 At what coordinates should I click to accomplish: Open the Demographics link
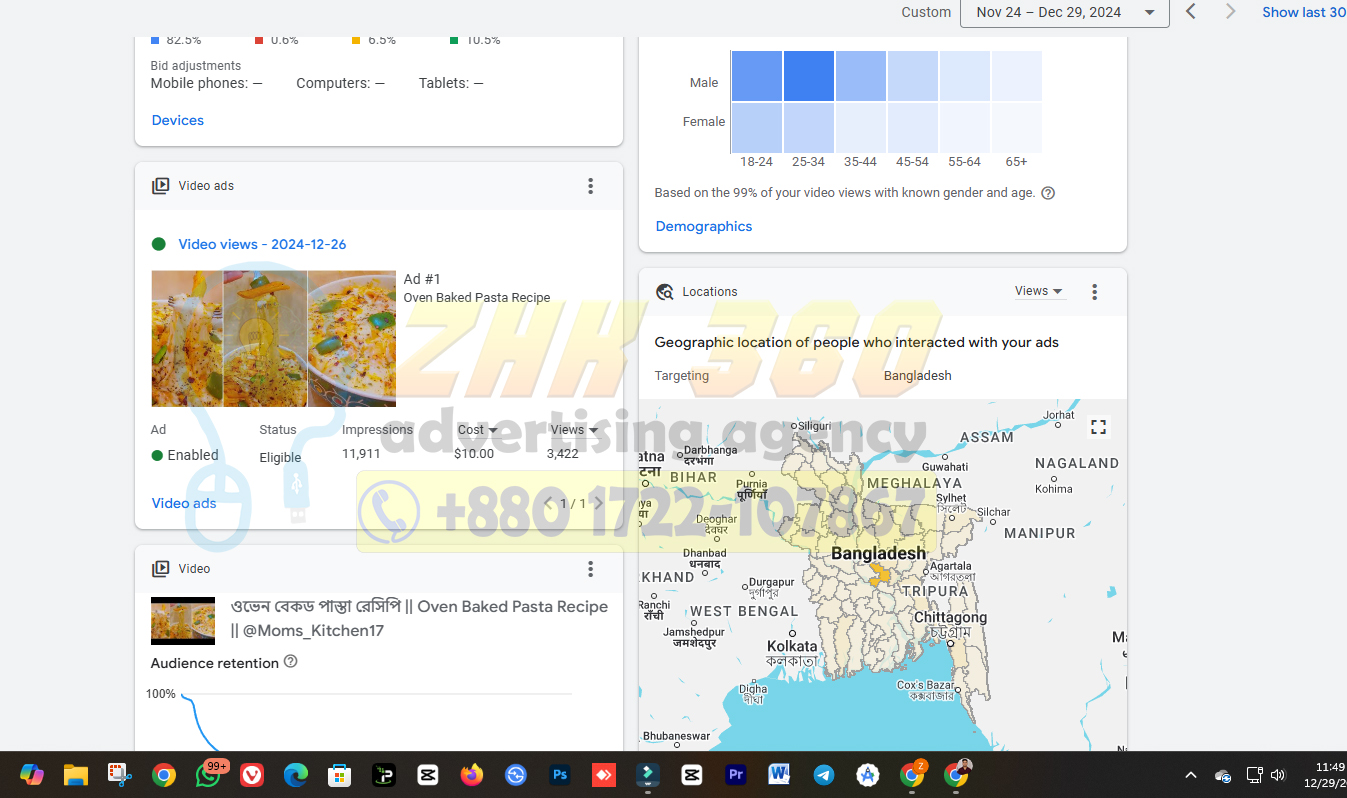point(704,226)
